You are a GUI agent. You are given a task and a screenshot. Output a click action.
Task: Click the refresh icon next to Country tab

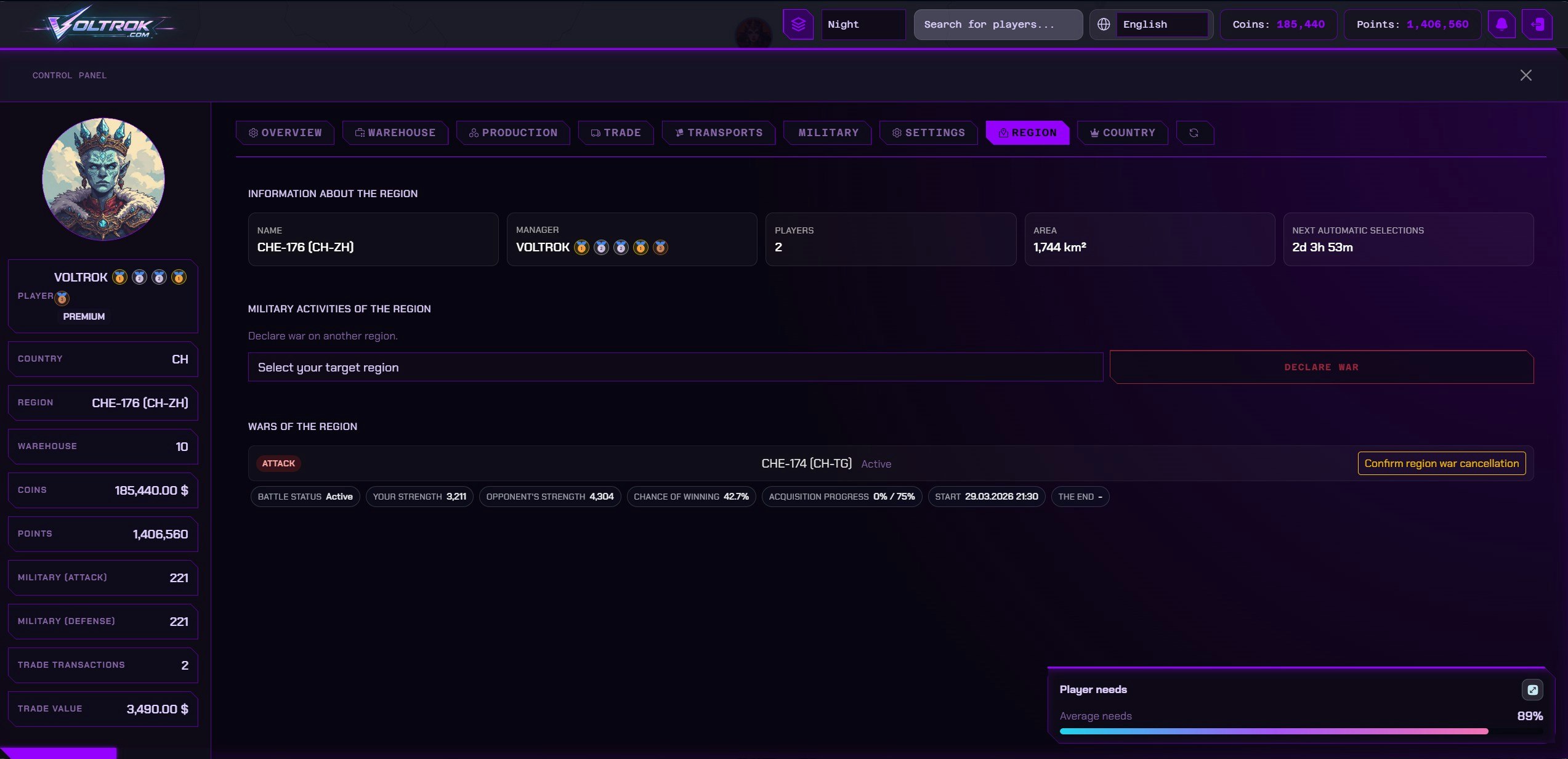tap(1194, 133)
